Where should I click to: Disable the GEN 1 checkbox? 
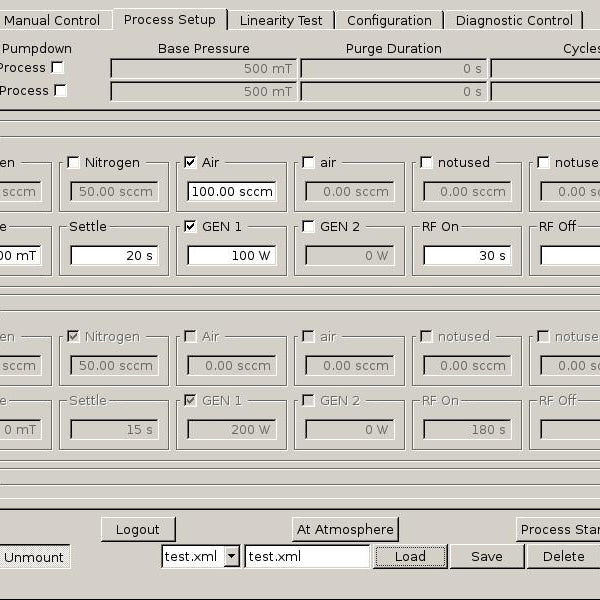pyautogui.click(x=191, y=227)
